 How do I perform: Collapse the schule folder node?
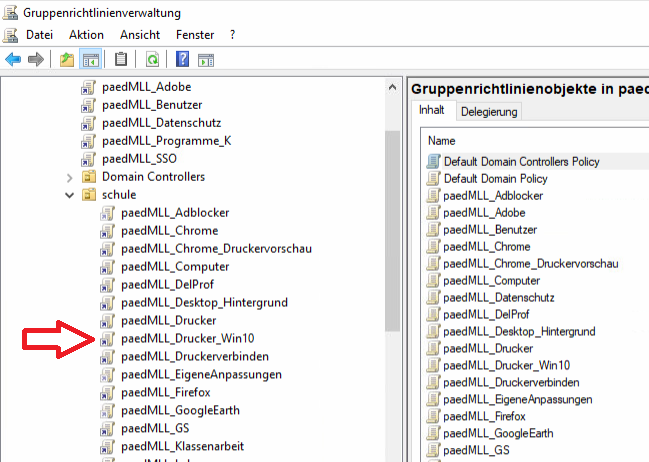click(x=69, y=195)
